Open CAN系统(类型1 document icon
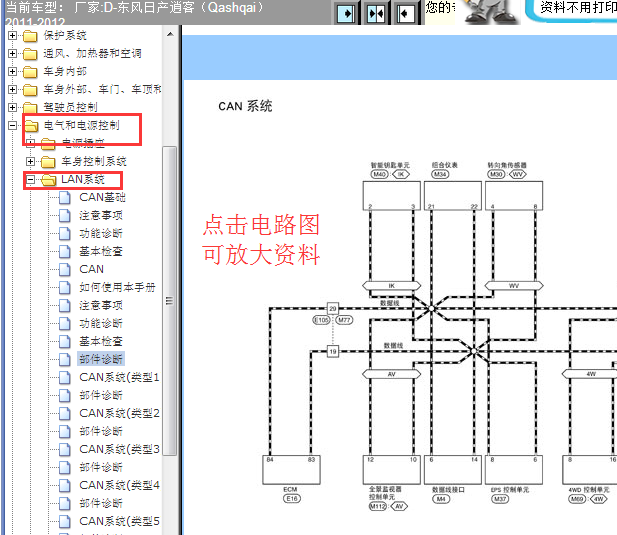Screen dimensions: 617x535 coord(65,378)
